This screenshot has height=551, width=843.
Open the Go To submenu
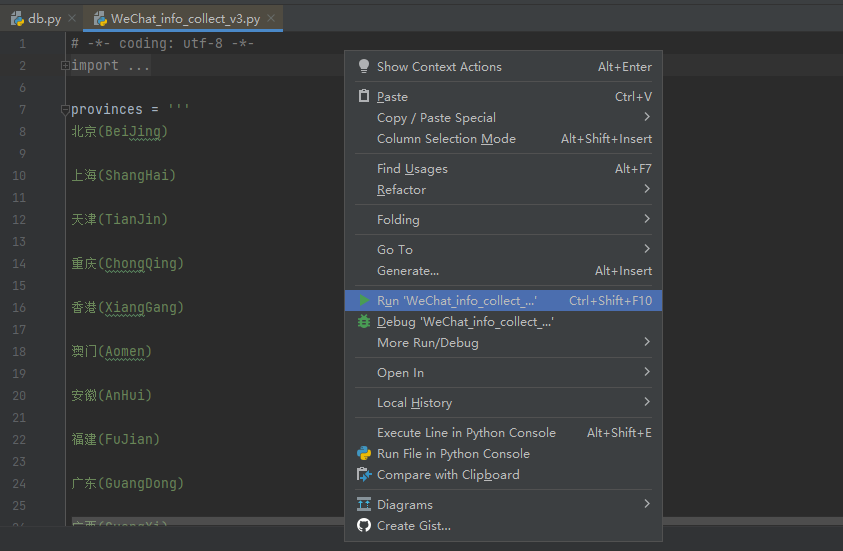click(647, 250)
